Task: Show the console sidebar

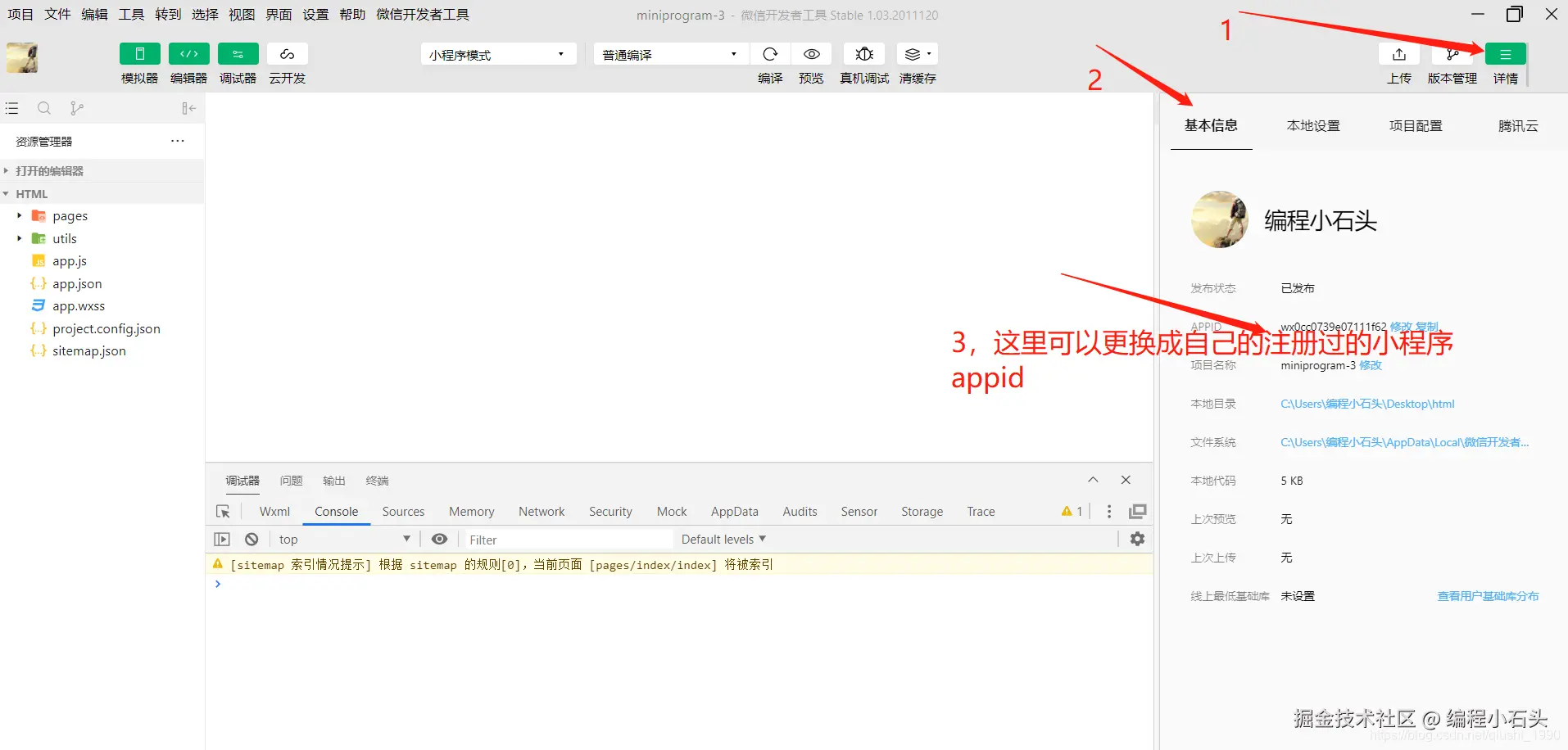Action: tap(222, 539)
